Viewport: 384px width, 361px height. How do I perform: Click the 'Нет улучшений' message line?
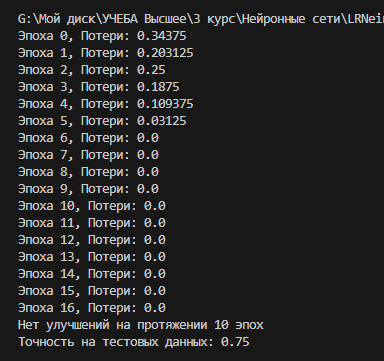(141, 325)
